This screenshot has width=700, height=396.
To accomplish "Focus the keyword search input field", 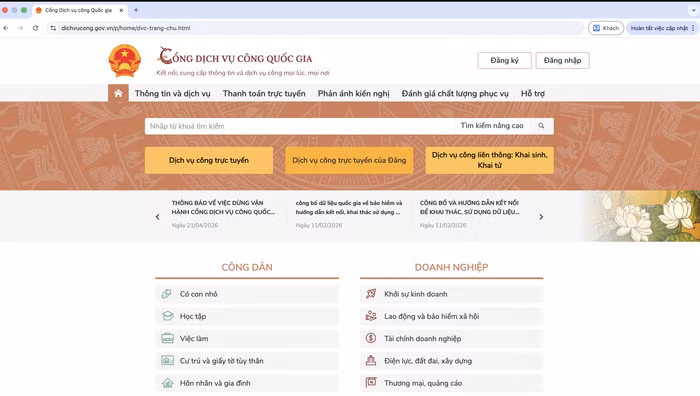I will tap(300, 126).
